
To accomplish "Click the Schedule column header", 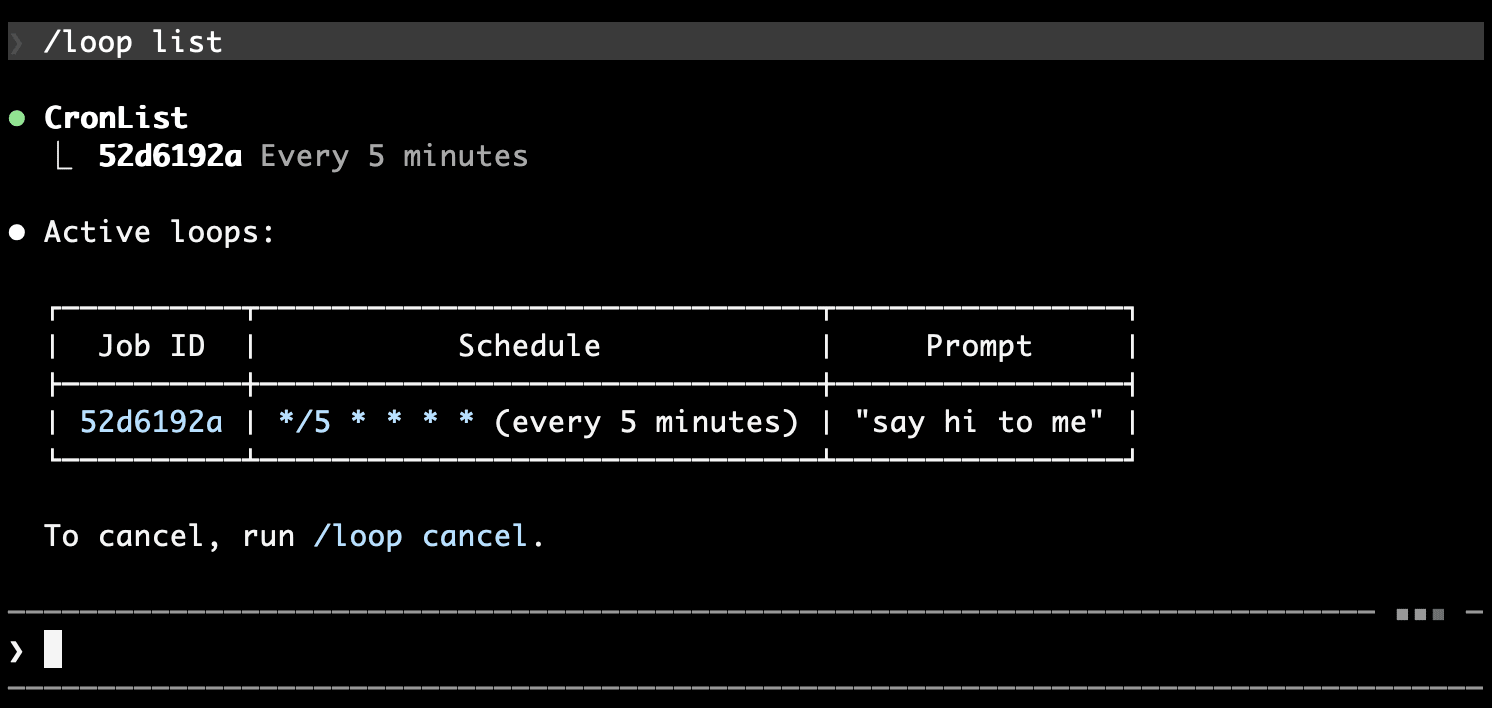I will (529, 346).
